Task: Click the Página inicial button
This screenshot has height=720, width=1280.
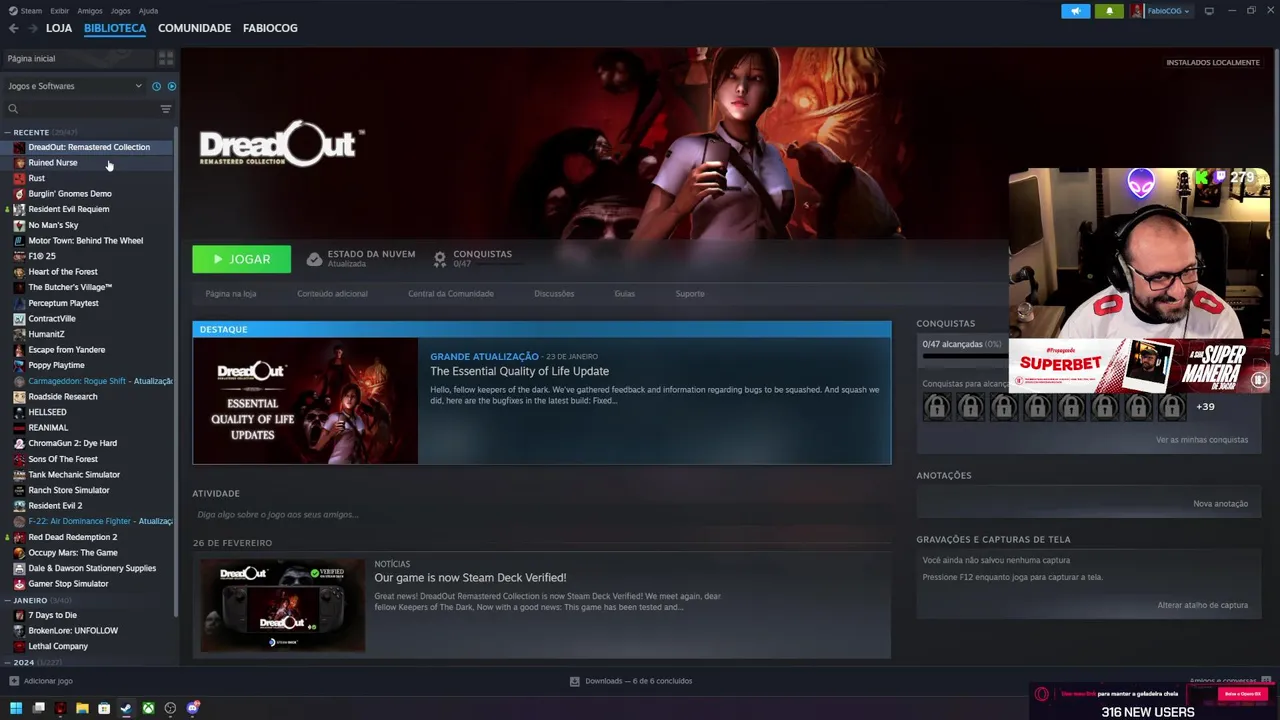Action: [x=78, y=58]
